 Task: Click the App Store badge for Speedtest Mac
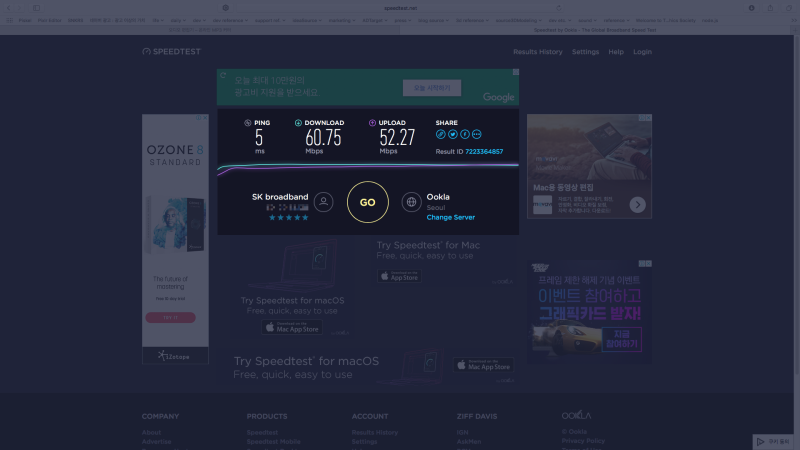click(x=399, y=276)
